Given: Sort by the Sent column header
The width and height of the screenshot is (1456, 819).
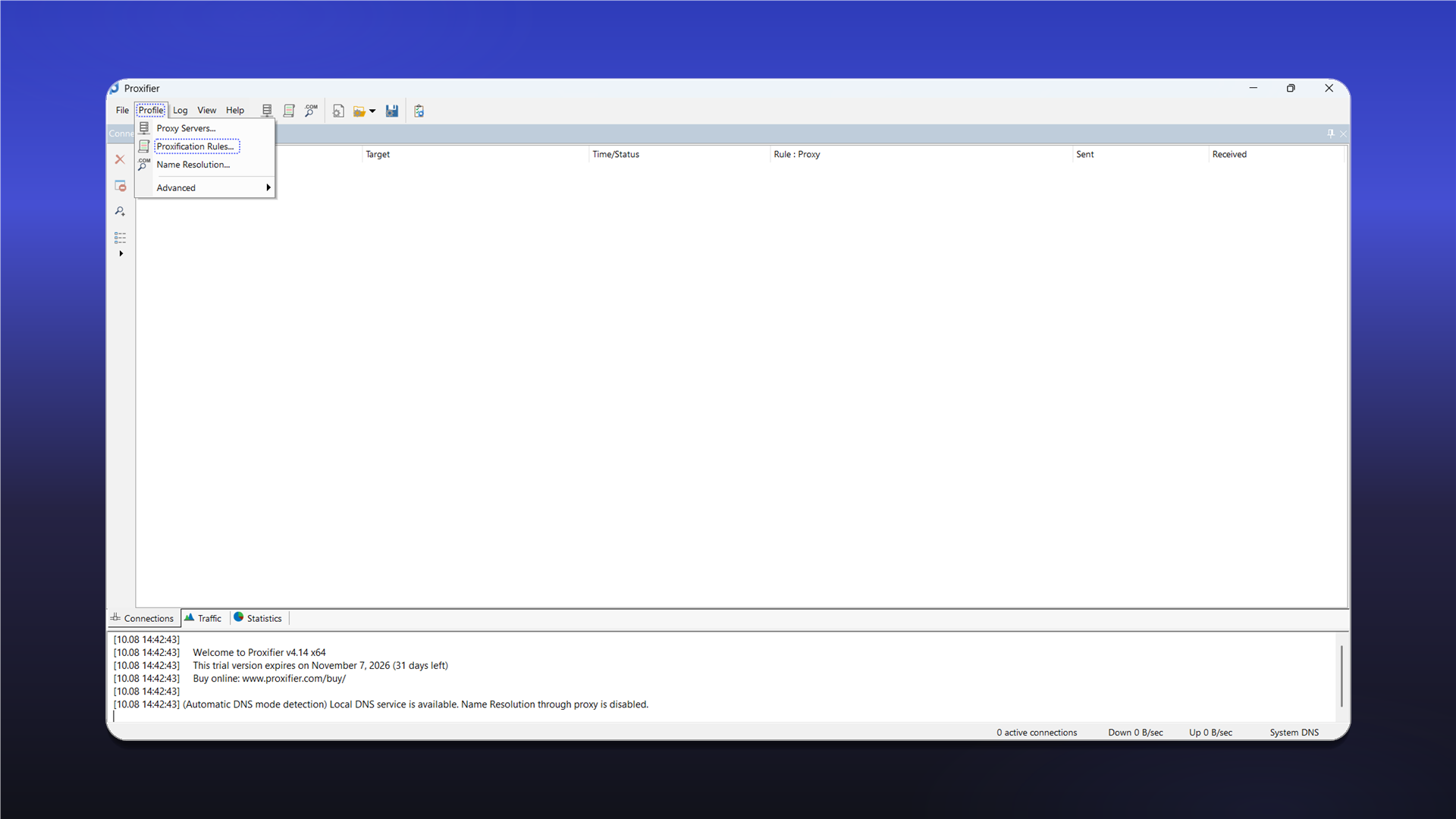Looking at the screenshot, I should (1141, 154).
